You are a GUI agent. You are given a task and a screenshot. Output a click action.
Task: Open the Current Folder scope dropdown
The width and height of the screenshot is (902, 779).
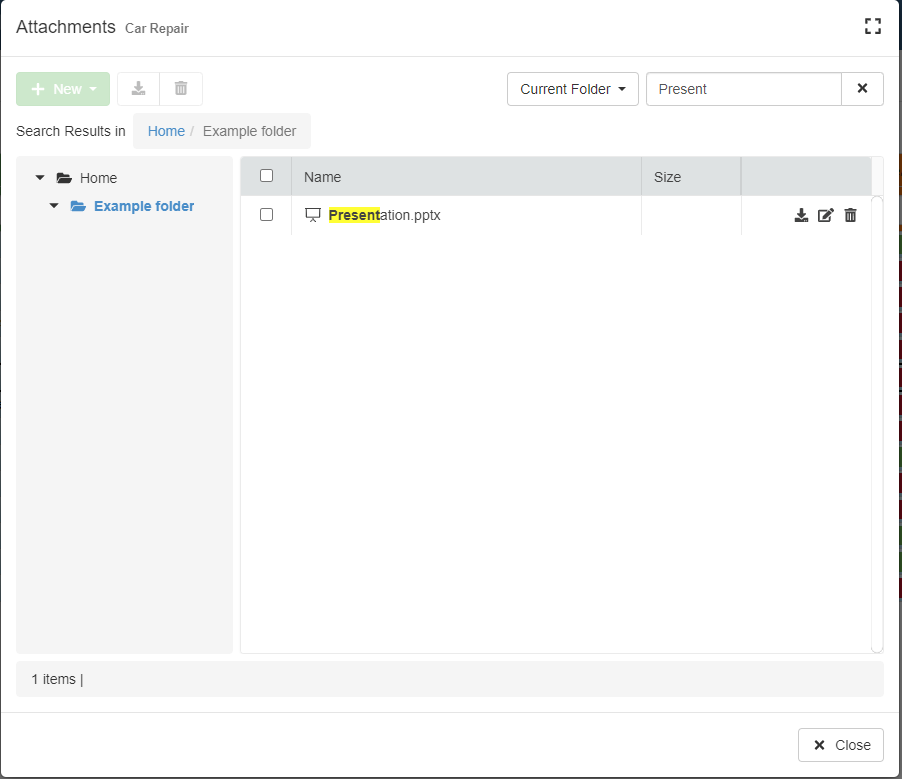(x=572, y=89)
